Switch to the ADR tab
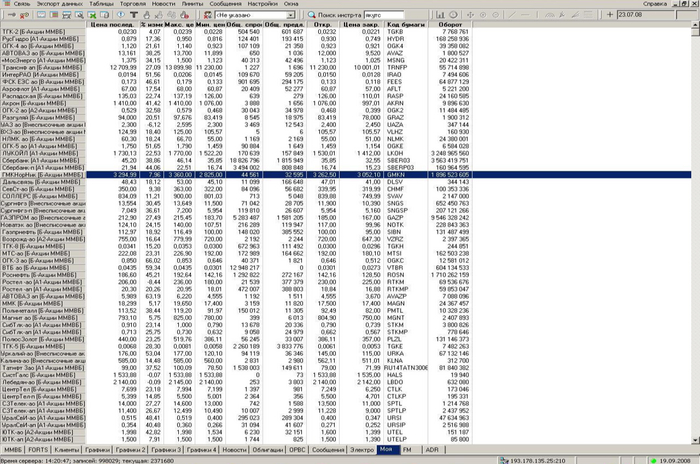Image resolution: width=700 pixels, height=464 pixels. pyautogui.click(x=431, y=451)
